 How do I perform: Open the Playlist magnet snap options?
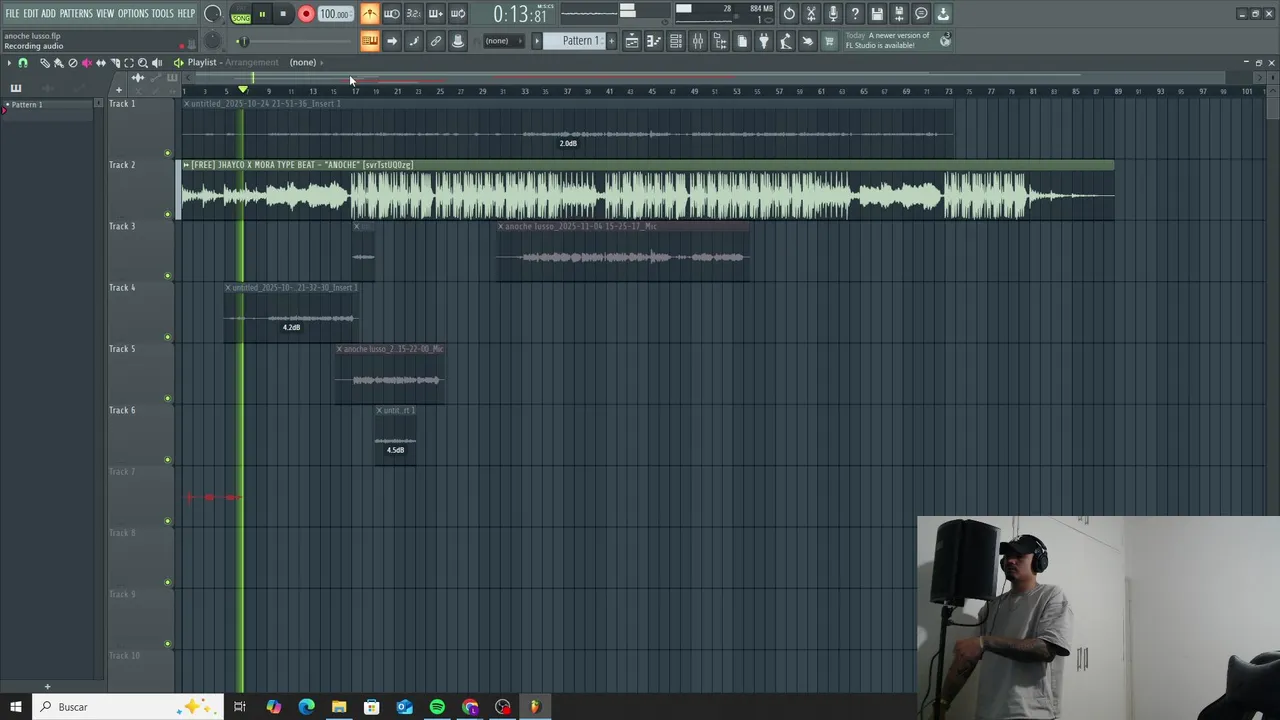tap(23, 63)
